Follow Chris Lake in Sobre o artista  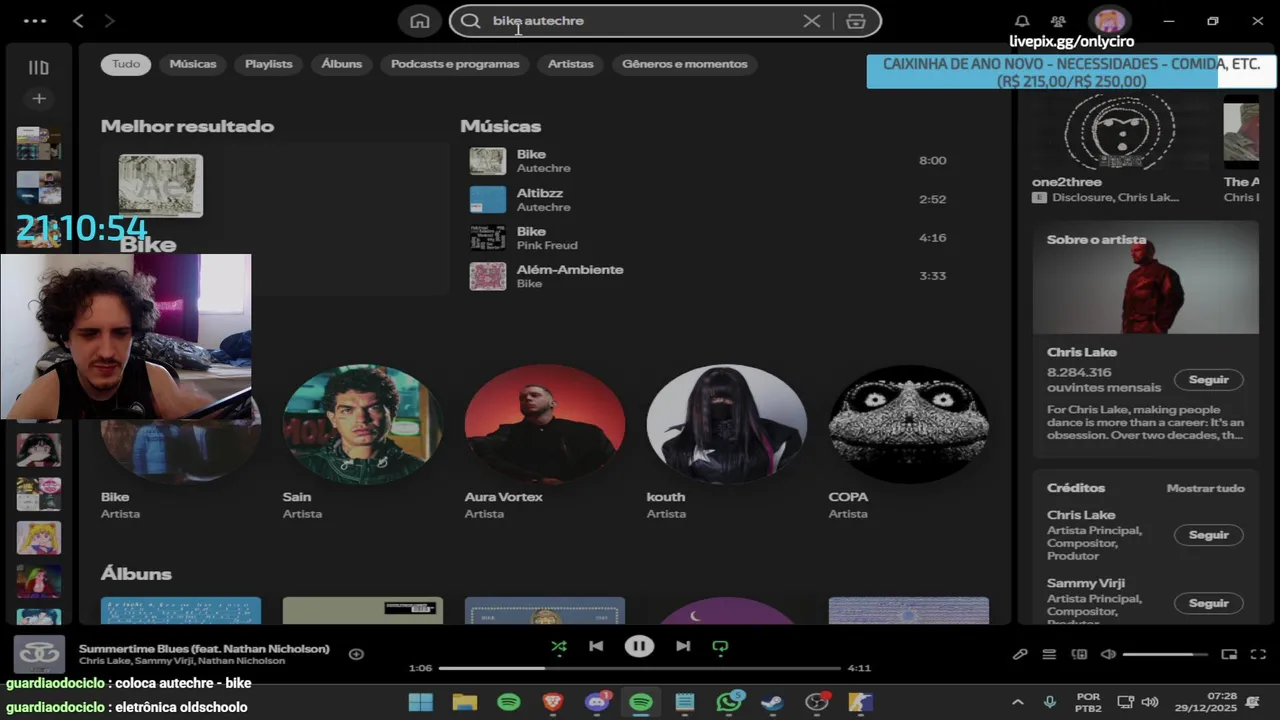(1208, 380)
